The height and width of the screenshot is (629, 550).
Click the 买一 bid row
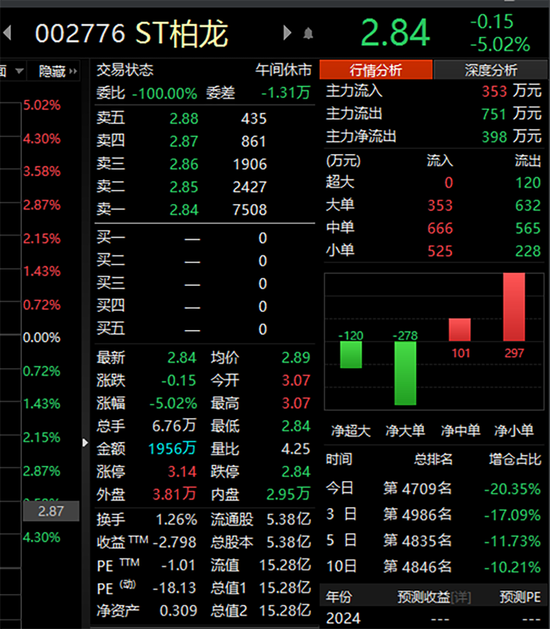tap(205, 238)
